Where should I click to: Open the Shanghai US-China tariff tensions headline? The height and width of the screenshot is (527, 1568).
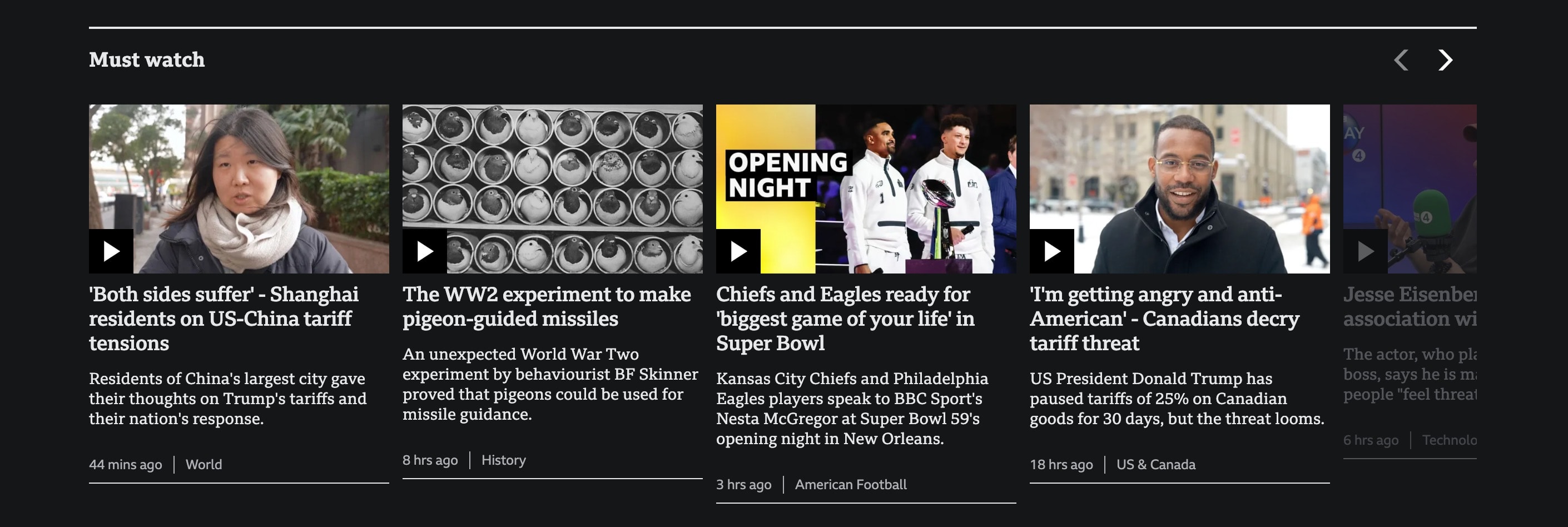pyautogui.click(x=225, y=319)
